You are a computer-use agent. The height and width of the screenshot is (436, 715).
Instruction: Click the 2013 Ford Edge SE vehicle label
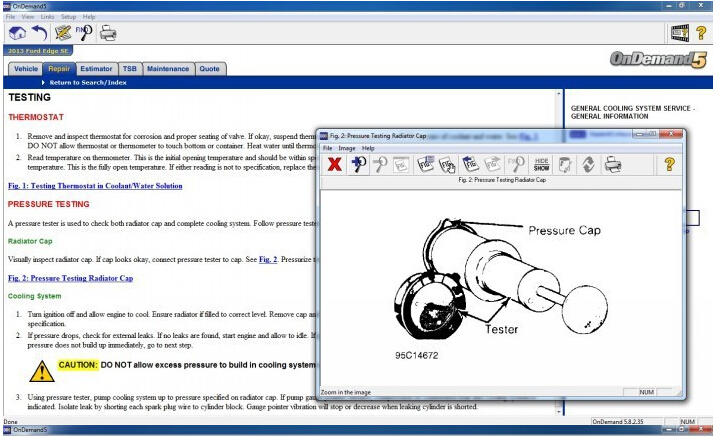point(38,51)
